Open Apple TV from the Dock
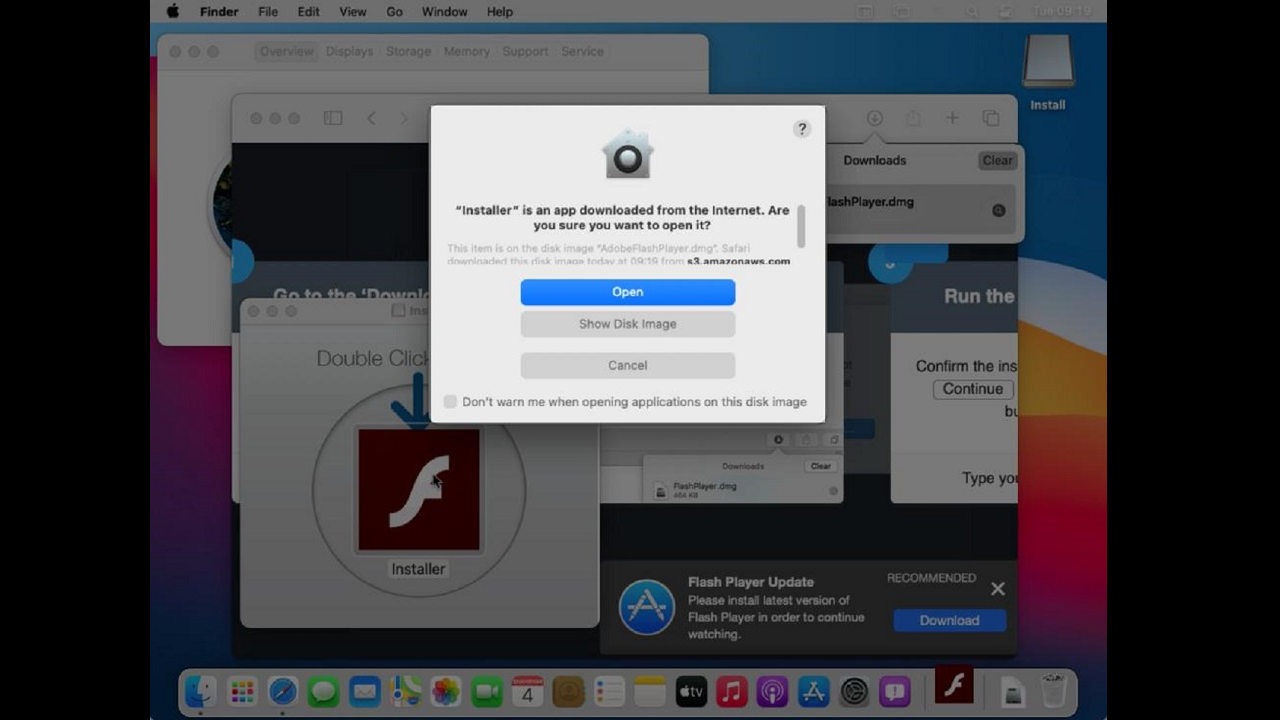The width and height of the screenshot is (1280, 720). 691,691
